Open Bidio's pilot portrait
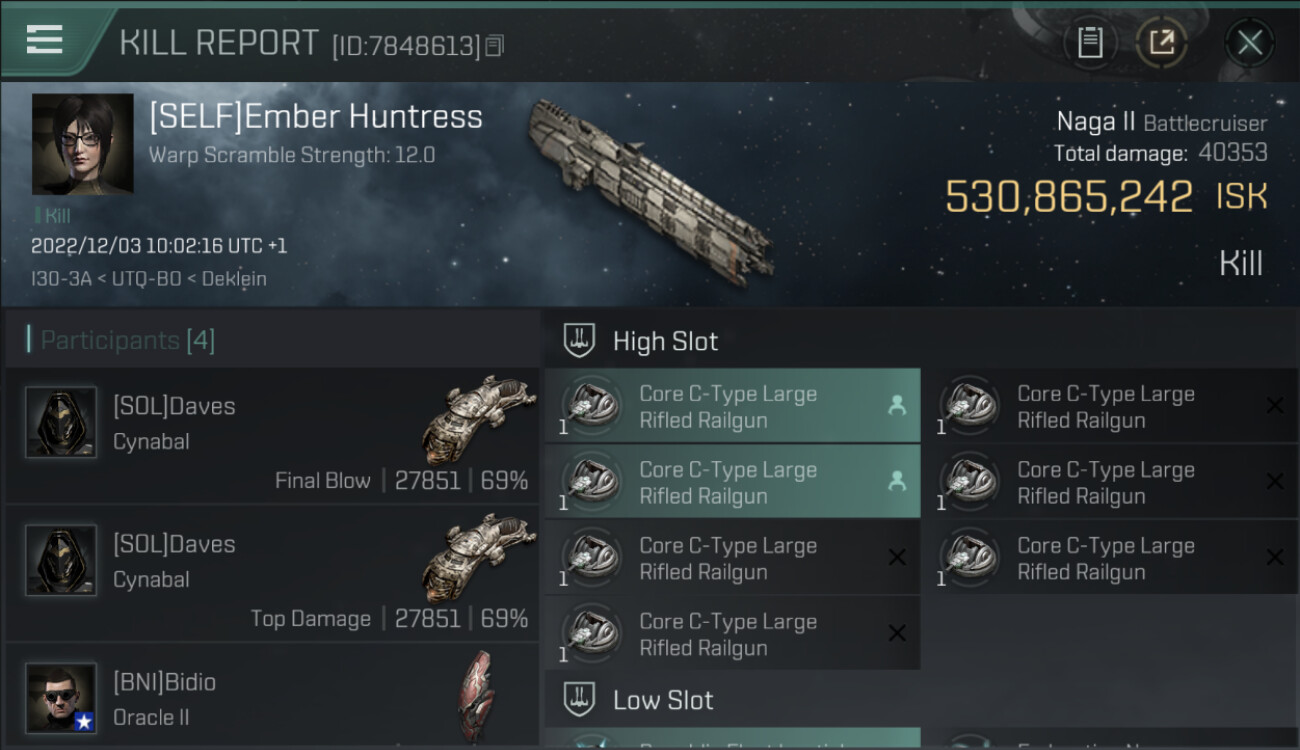1300x750 pixels. click(61, 698)
